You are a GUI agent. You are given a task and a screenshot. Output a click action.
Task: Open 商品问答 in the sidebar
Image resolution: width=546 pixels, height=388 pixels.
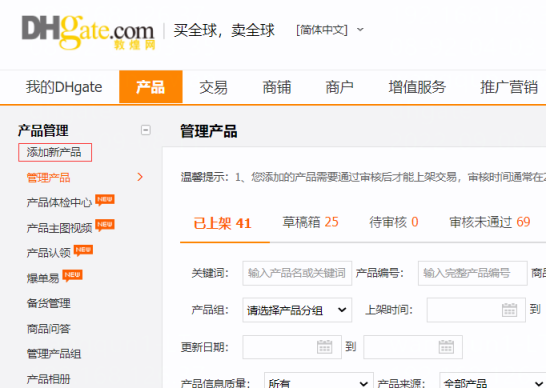pyautogui.click(x=48, y=328)
